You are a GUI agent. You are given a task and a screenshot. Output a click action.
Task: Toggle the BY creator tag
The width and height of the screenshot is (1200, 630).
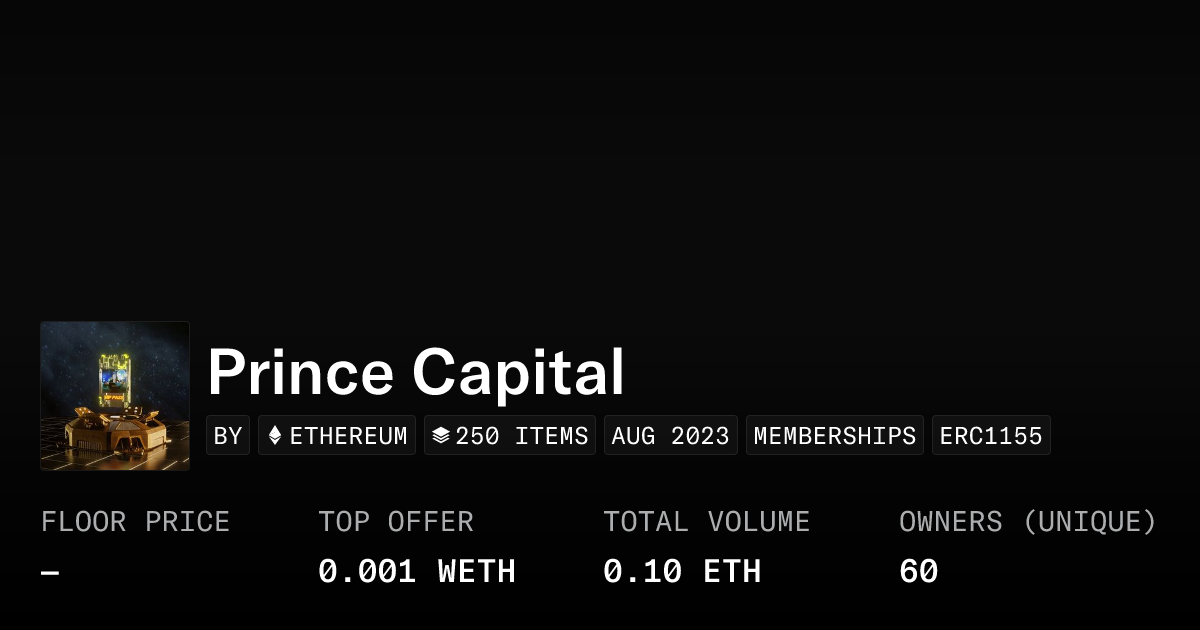click(228, 435)
